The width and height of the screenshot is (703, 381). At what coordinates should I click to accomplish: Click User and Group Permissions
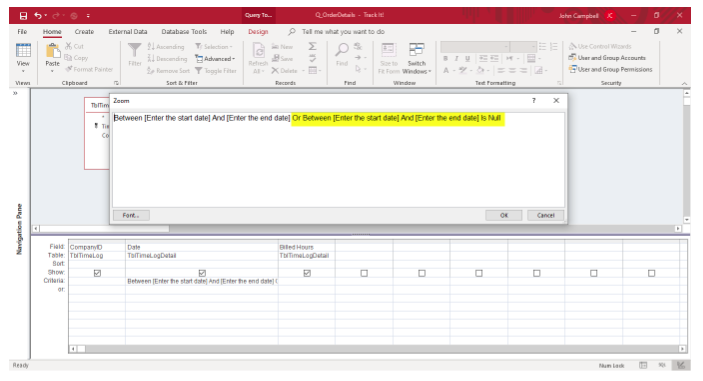[x=610, y=69]
